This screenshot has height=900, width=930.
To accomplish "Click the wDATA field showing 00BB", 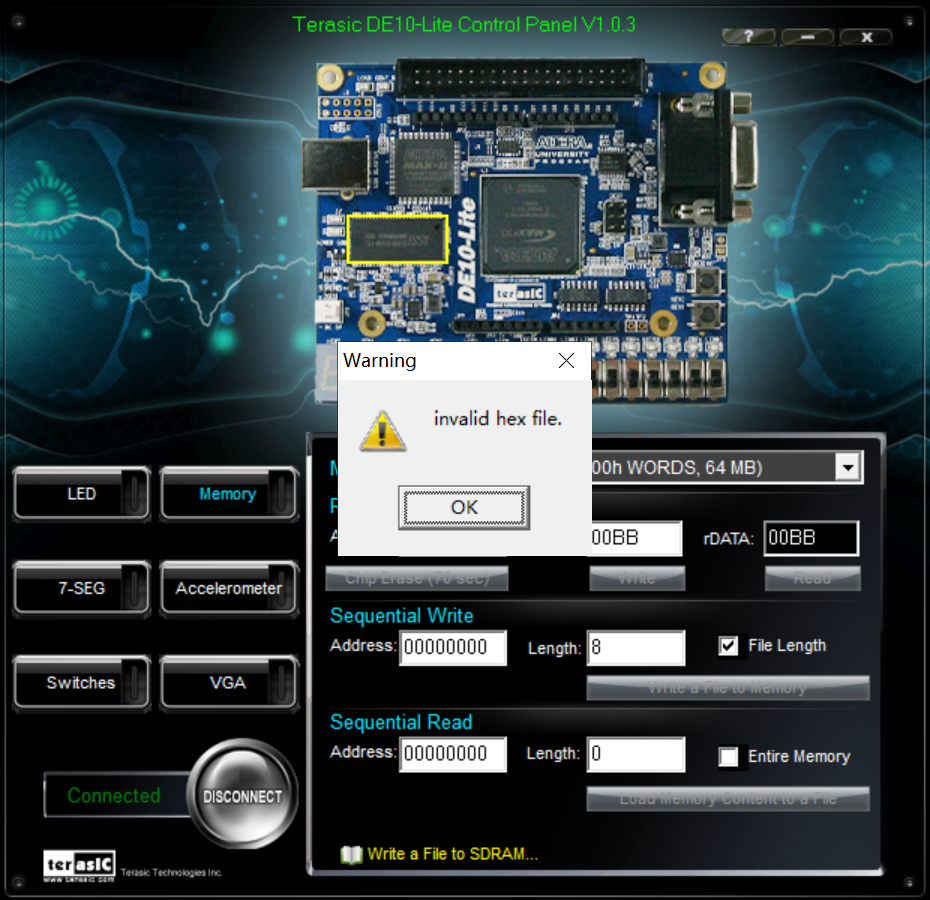I will [x=636, y=538].
